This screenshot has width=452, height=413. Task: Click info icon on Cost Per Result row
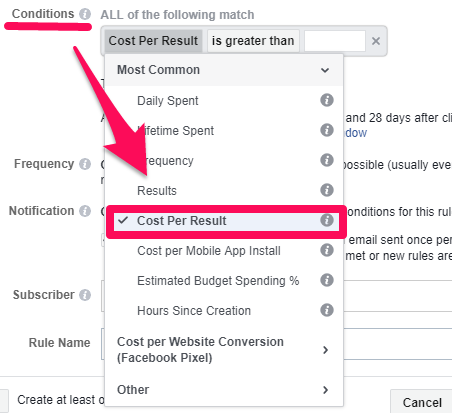(x=327, y=220)
